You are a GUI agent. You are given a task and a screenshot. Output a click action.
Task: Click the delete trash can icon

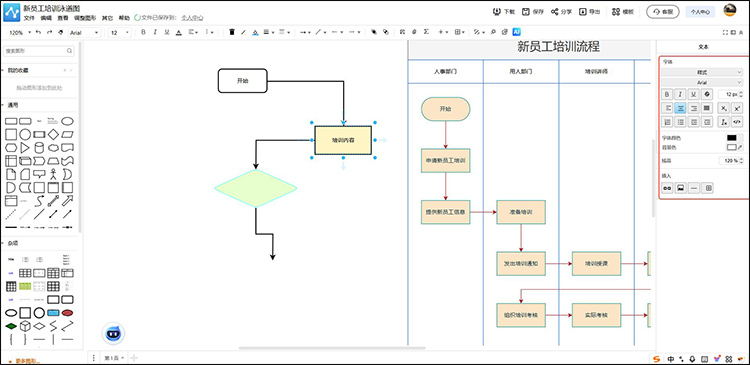[x=232, y=32]
